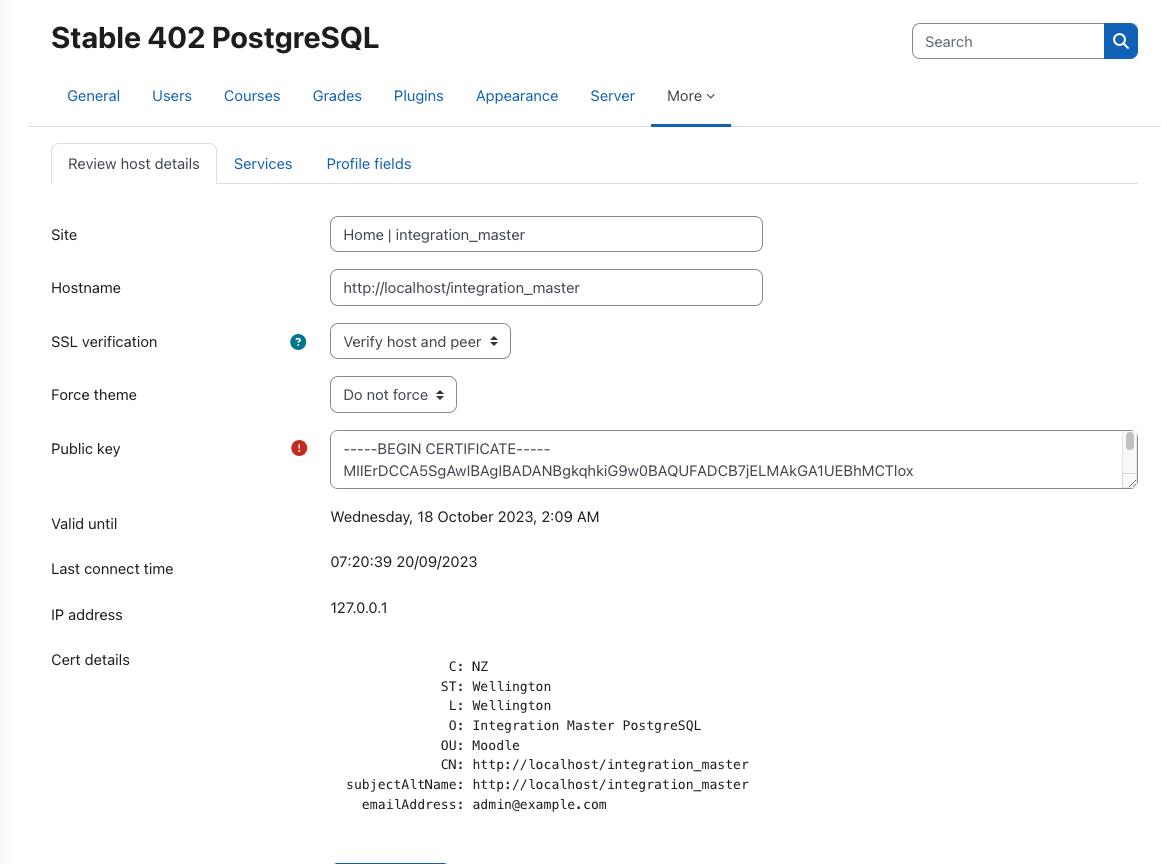Open the Force theme dropdown
The height and width of the screenshot is (864, 1167).
point(393,395)
